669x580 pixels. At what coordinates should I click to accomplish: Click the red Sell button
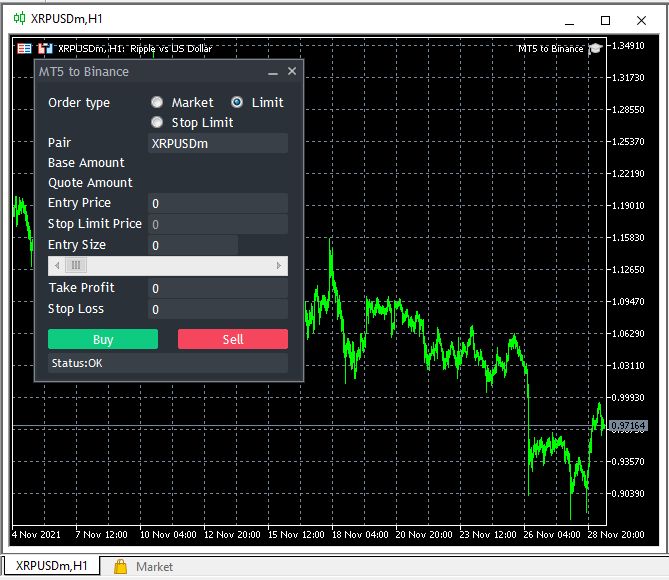point(233,339)
